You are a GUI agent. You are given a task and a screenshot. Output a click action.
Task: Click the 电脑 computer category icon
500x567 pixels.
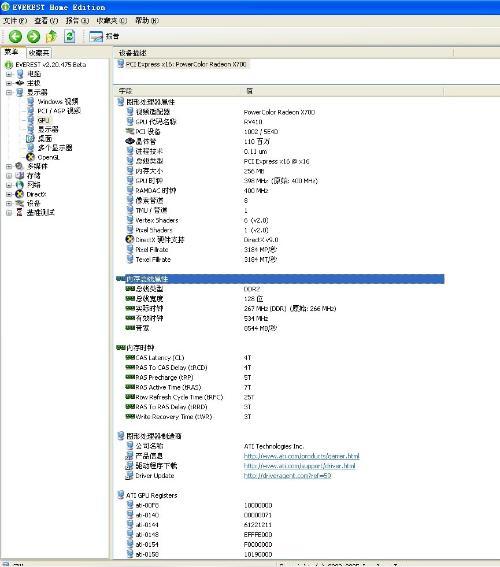coord(20,74)
